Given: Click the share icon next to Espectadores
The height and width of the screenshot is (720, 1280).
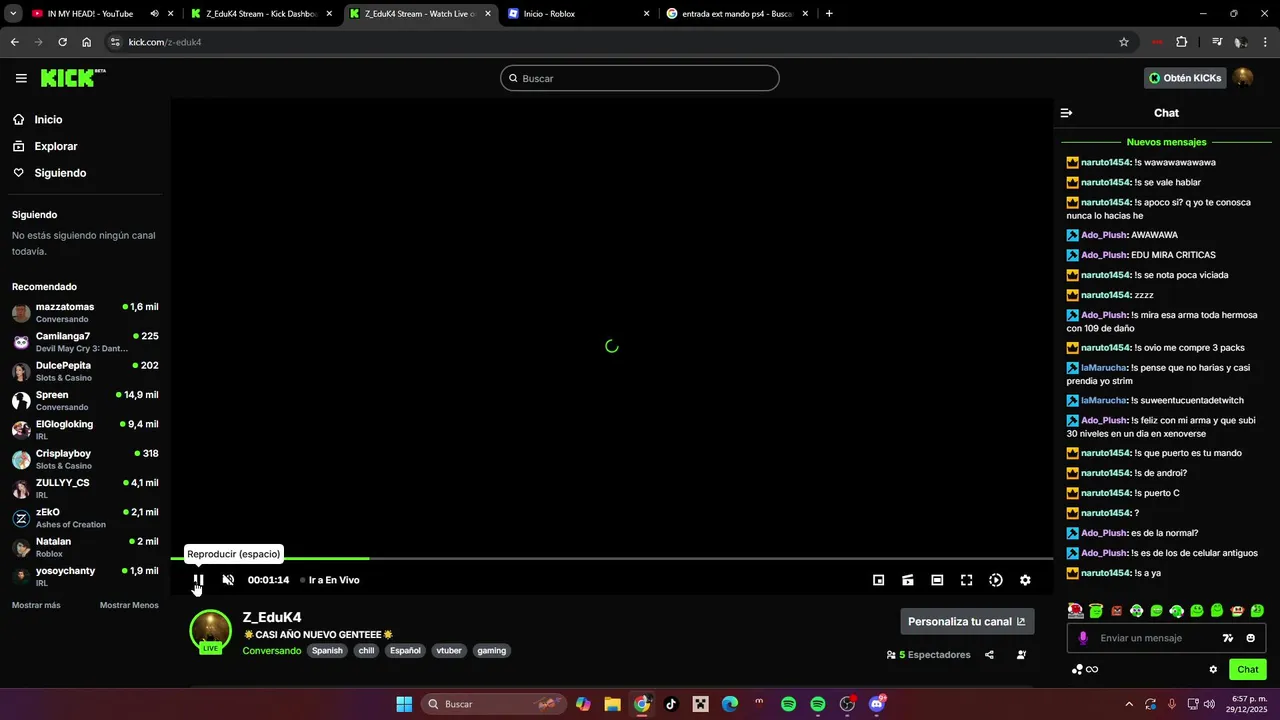Looking at the screenshot, I should 989,655.
